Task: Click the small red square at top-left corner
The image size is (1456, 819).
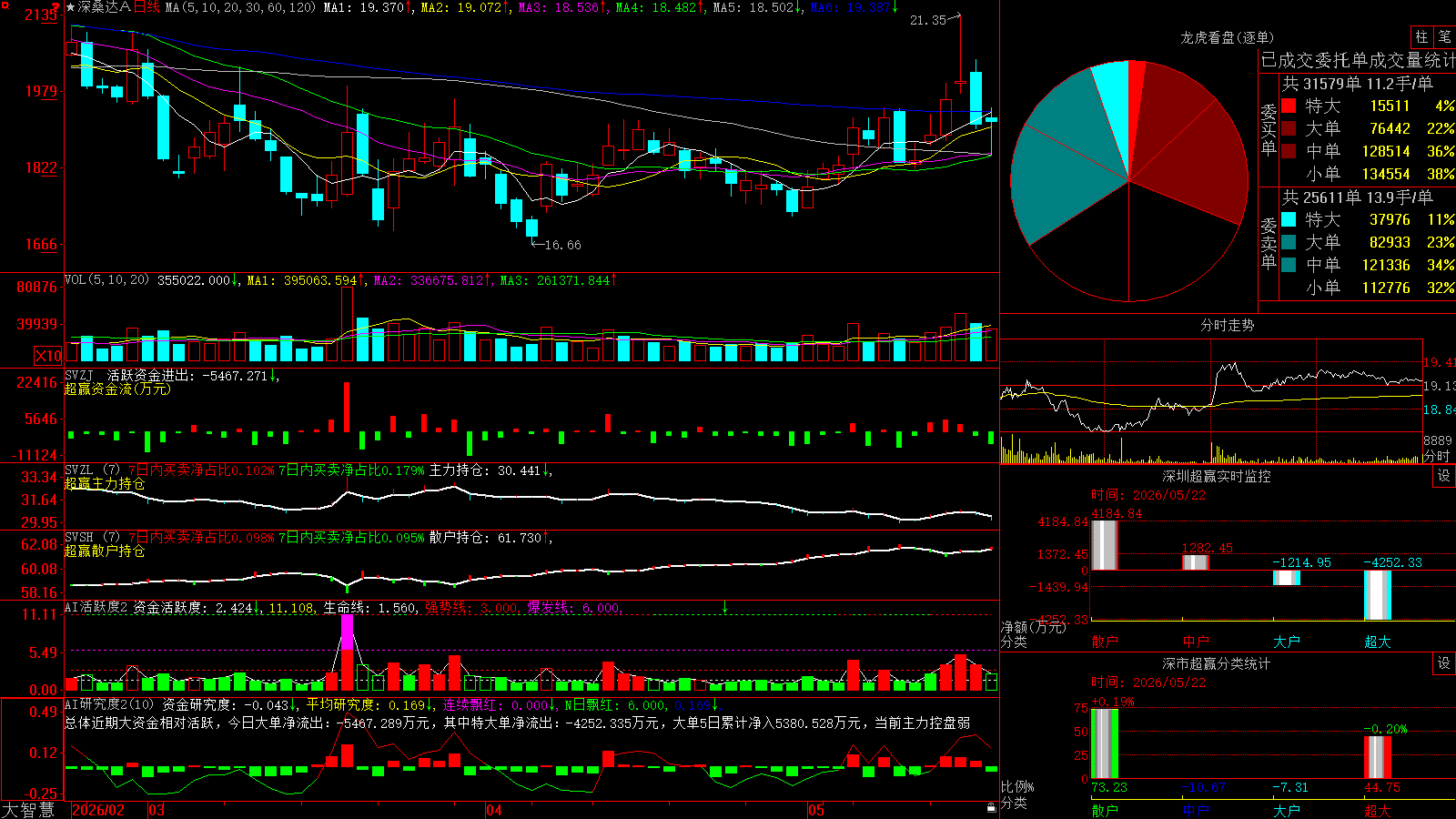Action: coord(5,5)
